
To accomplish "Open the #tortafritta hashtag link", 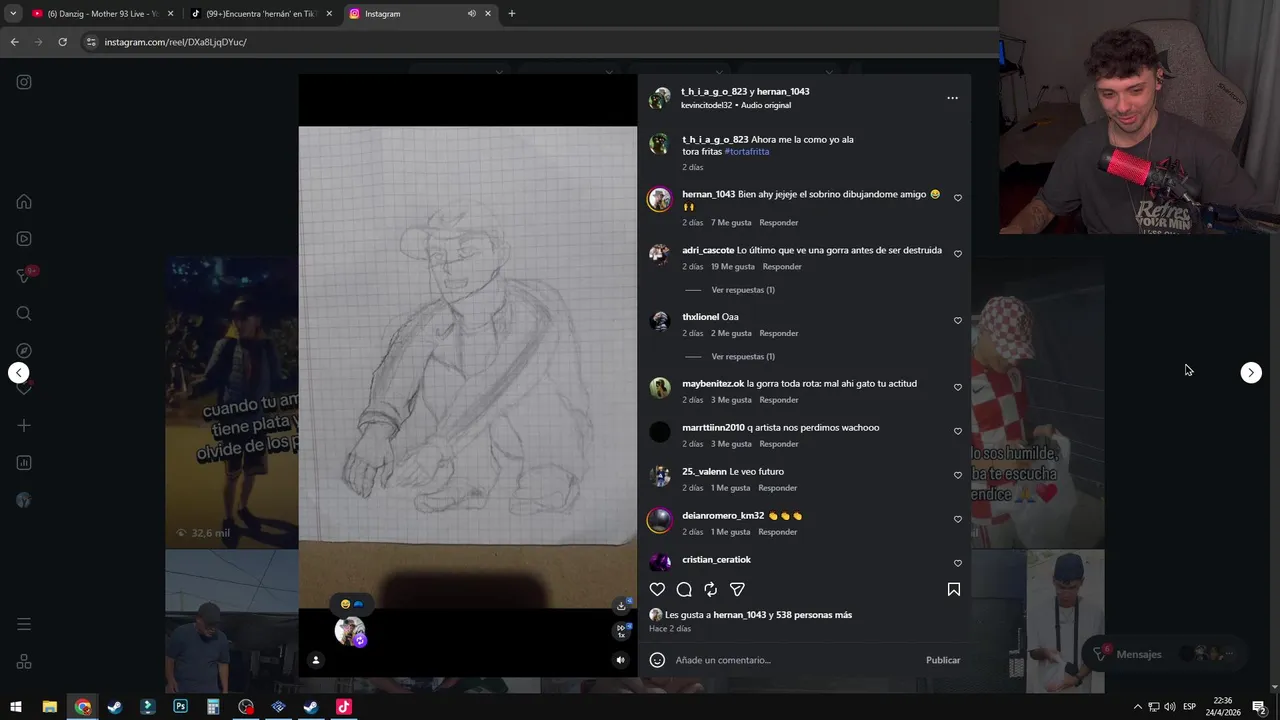I will [x=747, y=152].
